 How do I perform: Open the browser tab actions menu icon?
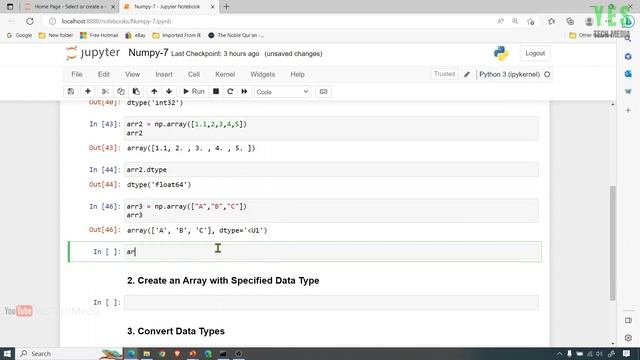pos(10,7)
